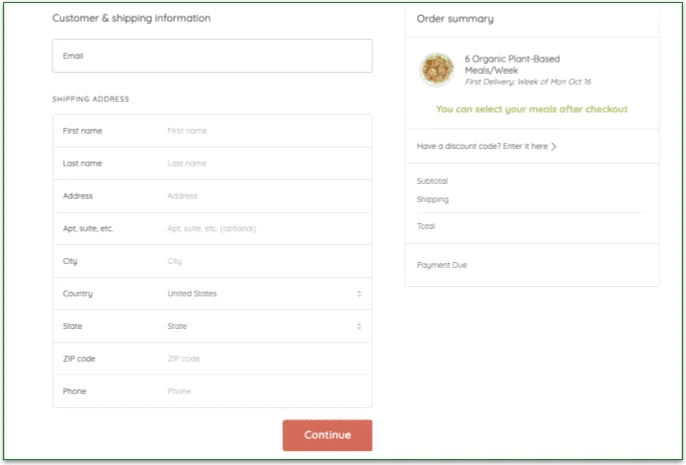Screen dimensions: 686x465
Task: Click the Subtotal label
Action: click(432, 181)
